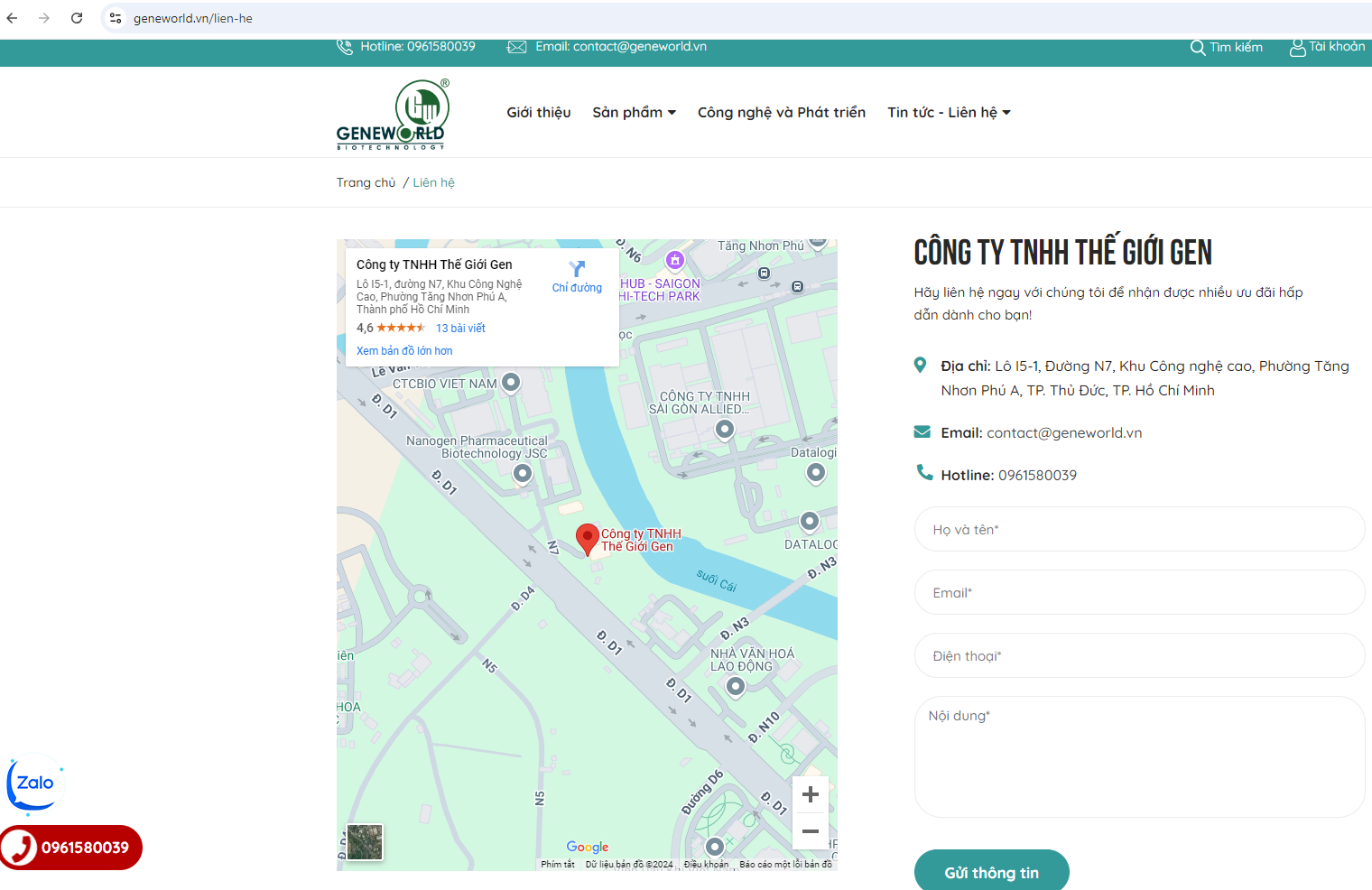Click Liên hệ breadcrumb
1372x890 pixels.
coord(434,183)
